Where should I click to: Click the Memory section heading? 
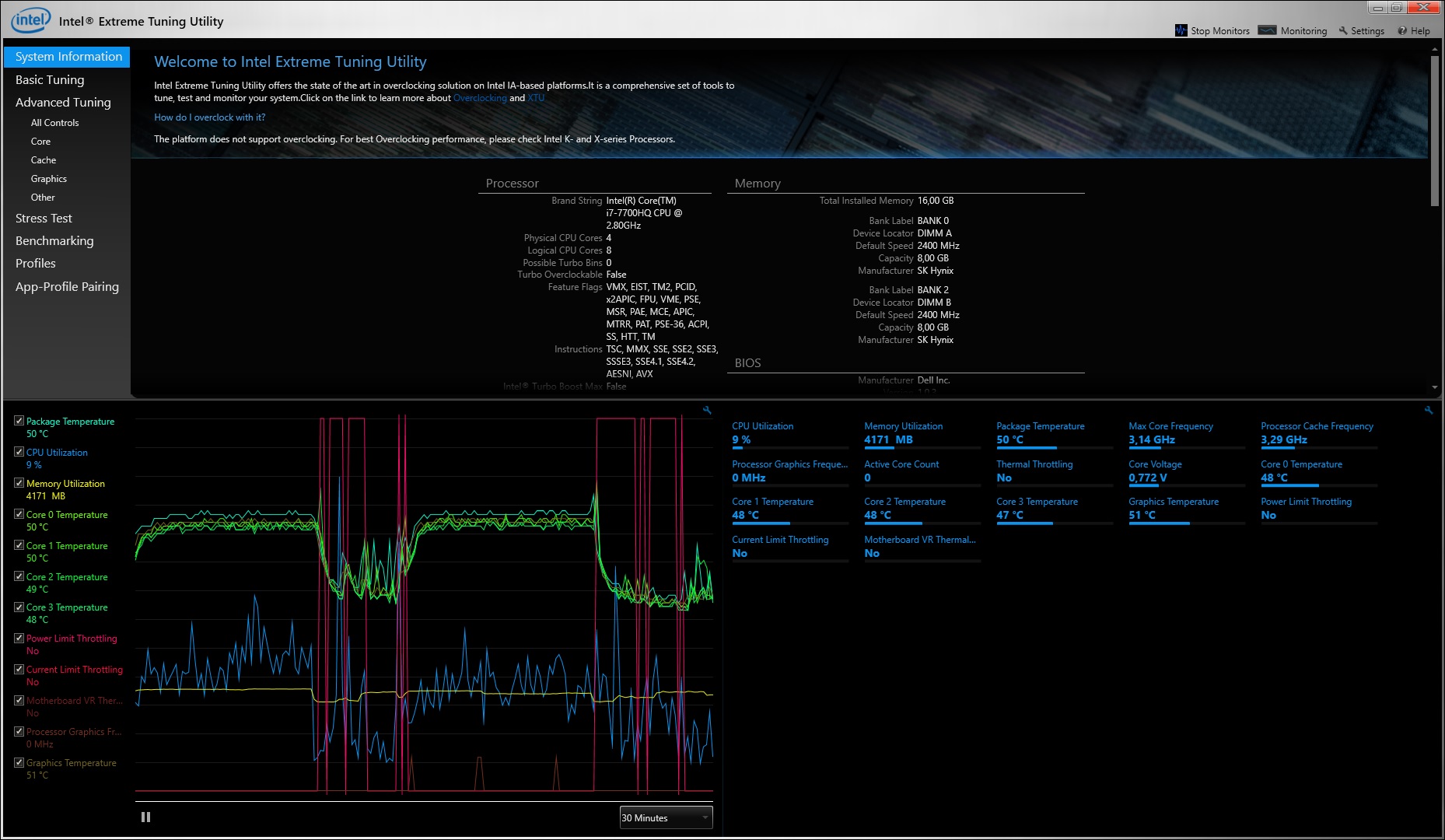(757, 184)
